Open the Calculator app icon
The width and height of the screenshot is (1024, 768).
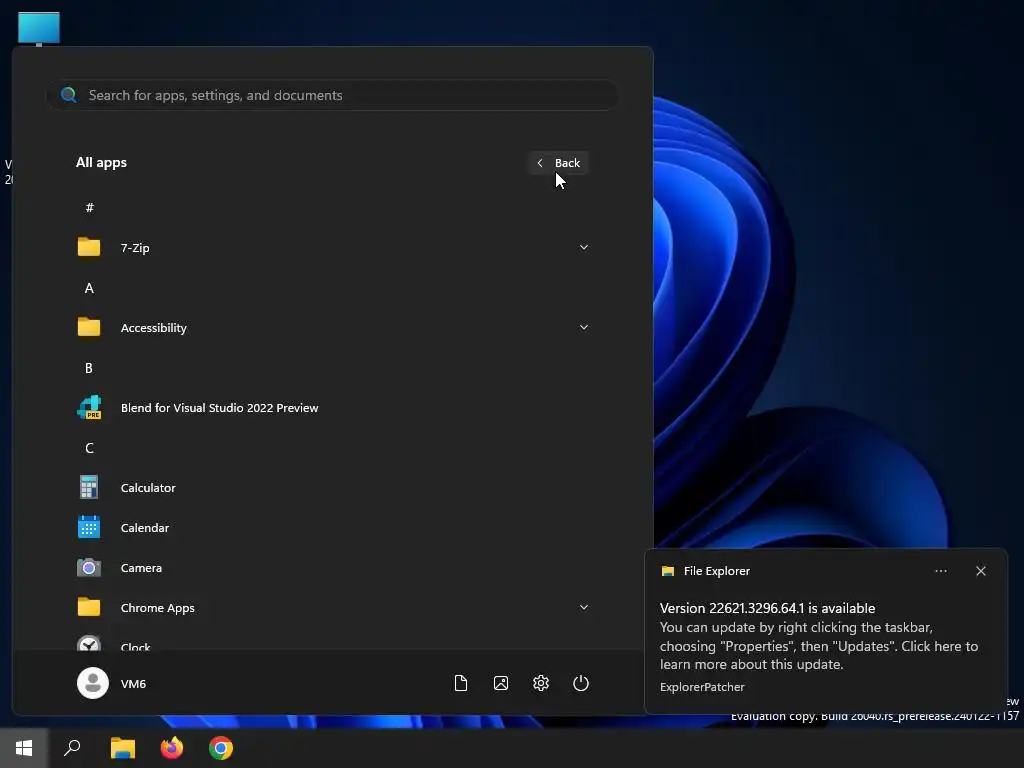[x=89, y=487]
